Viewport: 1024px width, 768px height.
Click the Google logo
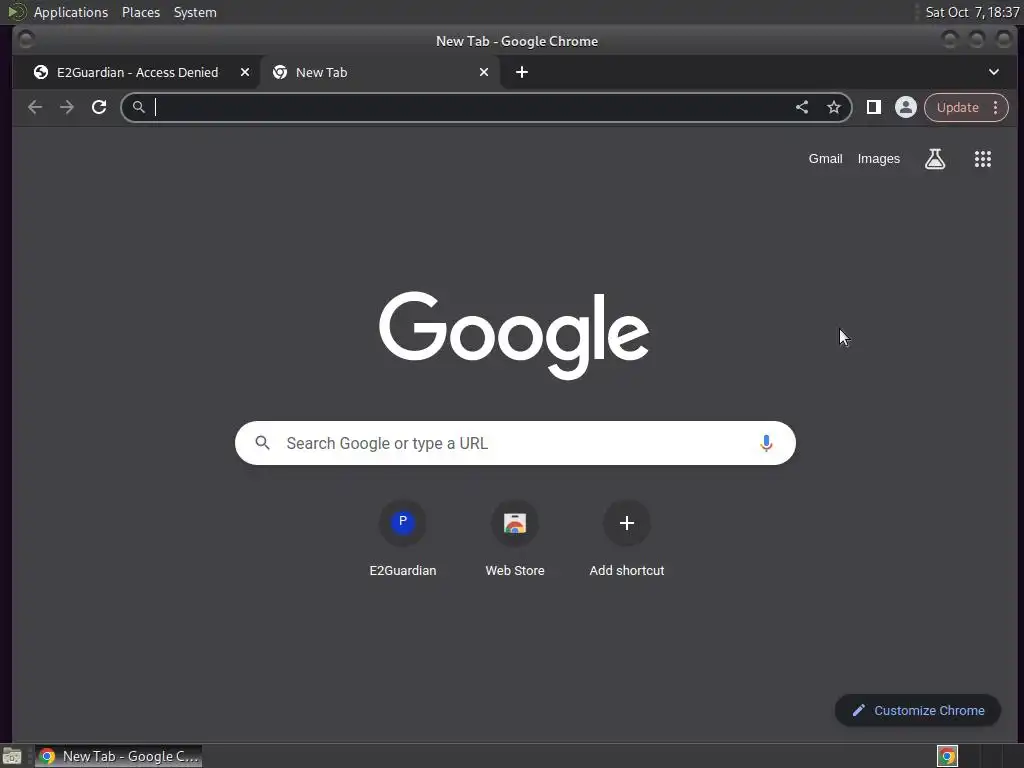(x=514, y=335)
